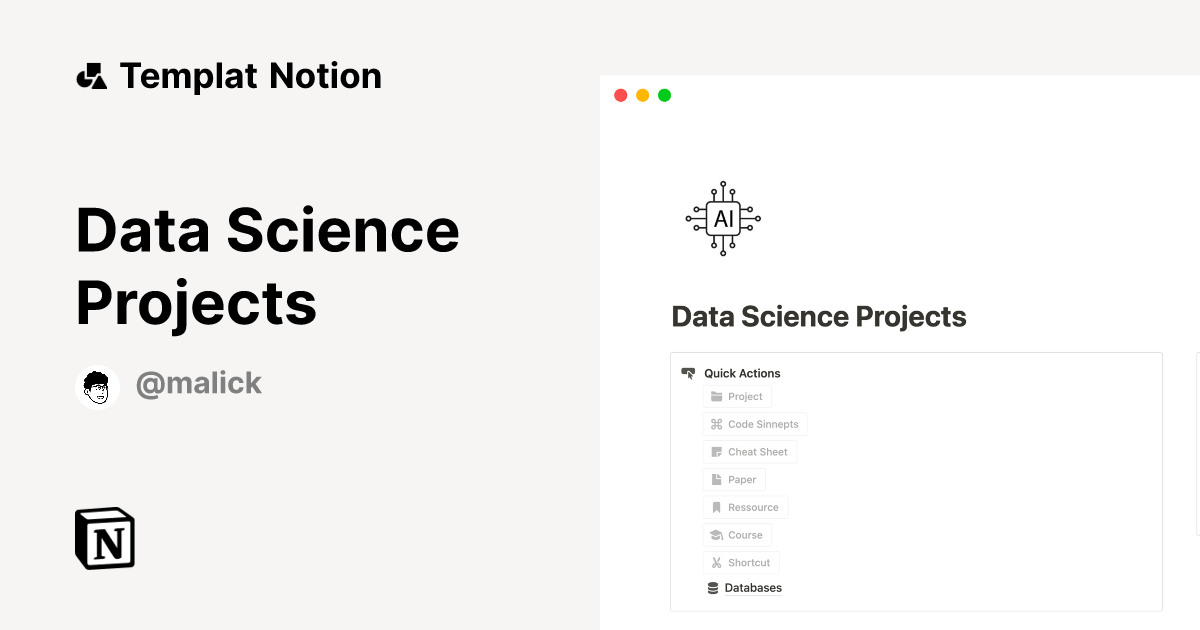Click the AI chip page icon
Screen dimensions: 1200x630
tap(722, 218)
